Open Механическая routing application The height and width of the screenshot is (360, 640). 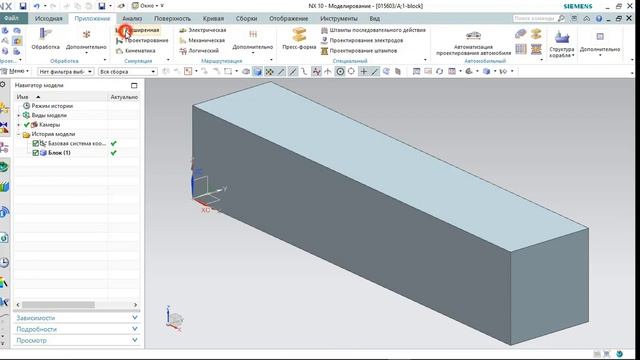(x=202, y=40)
